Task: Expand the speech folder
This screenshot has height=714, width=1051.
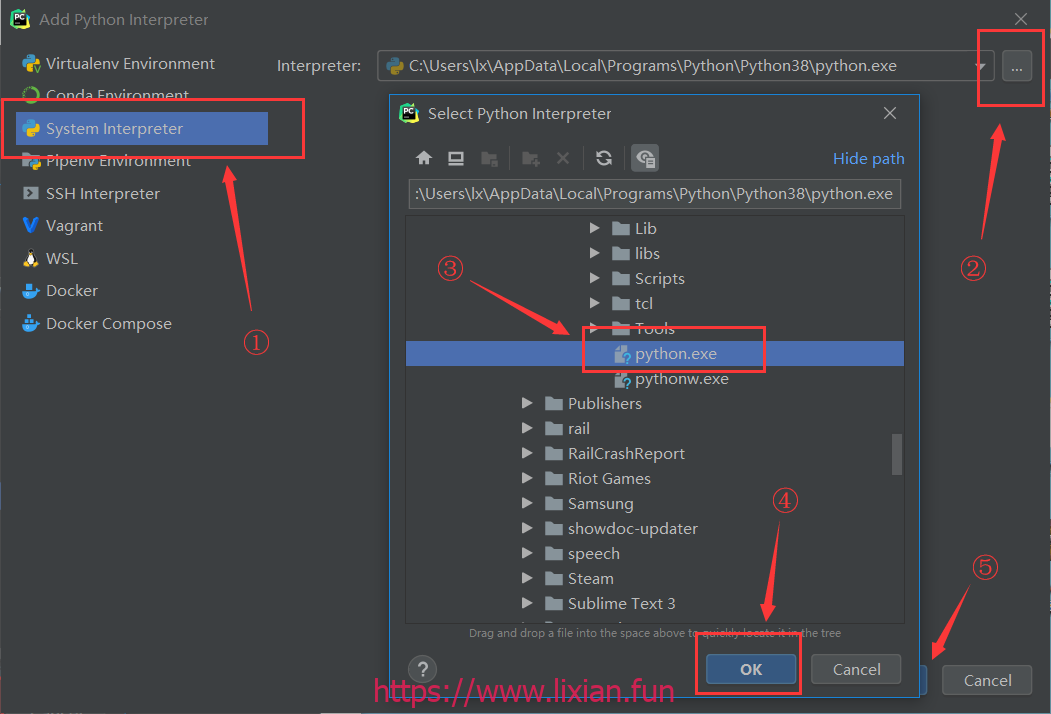Action: click(527, 553)
